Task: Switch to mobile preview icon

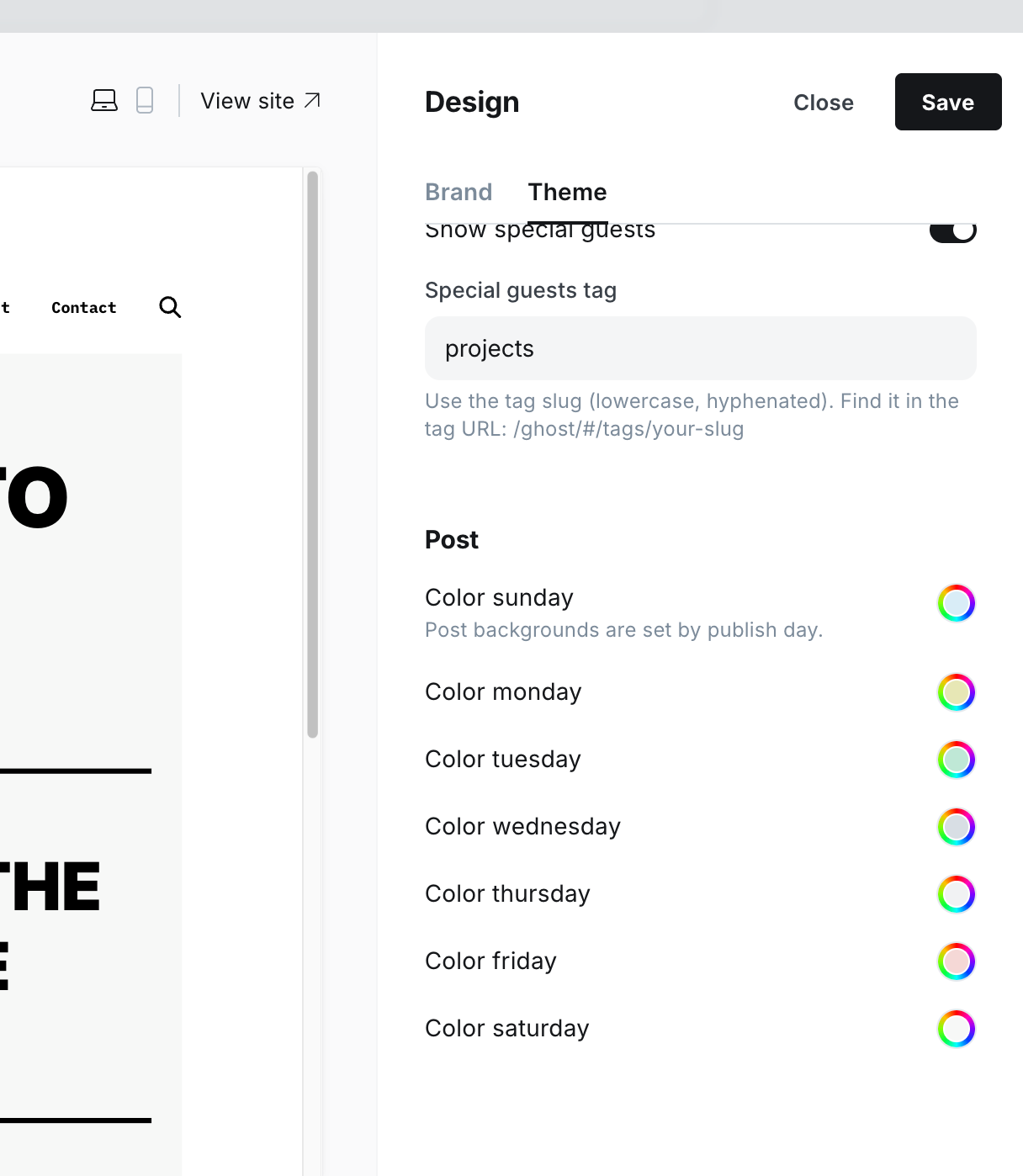Action: 145,101
